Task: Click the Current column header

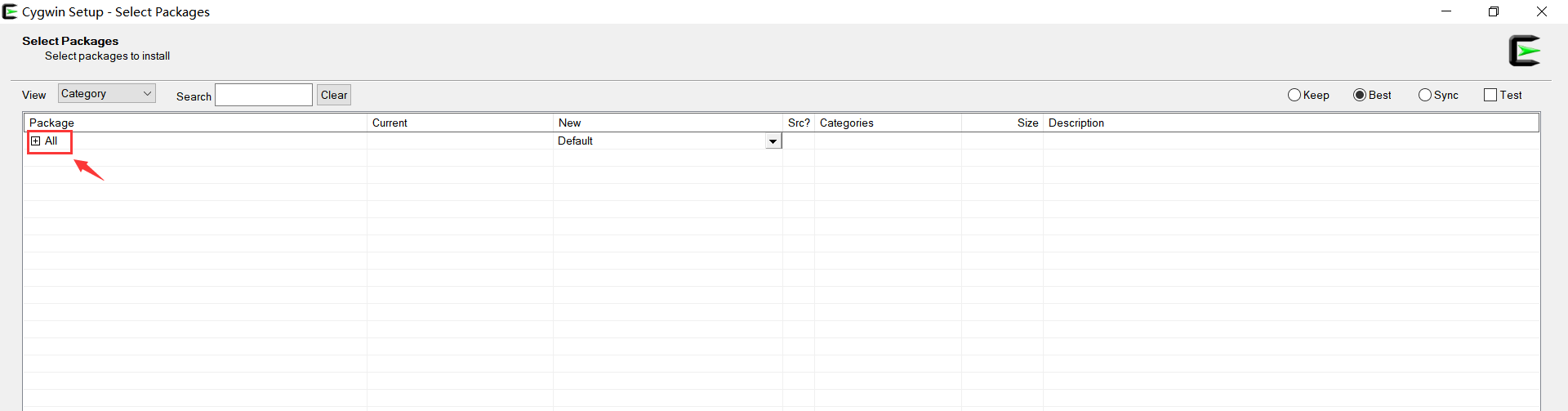Action: (x=461, y=123)
